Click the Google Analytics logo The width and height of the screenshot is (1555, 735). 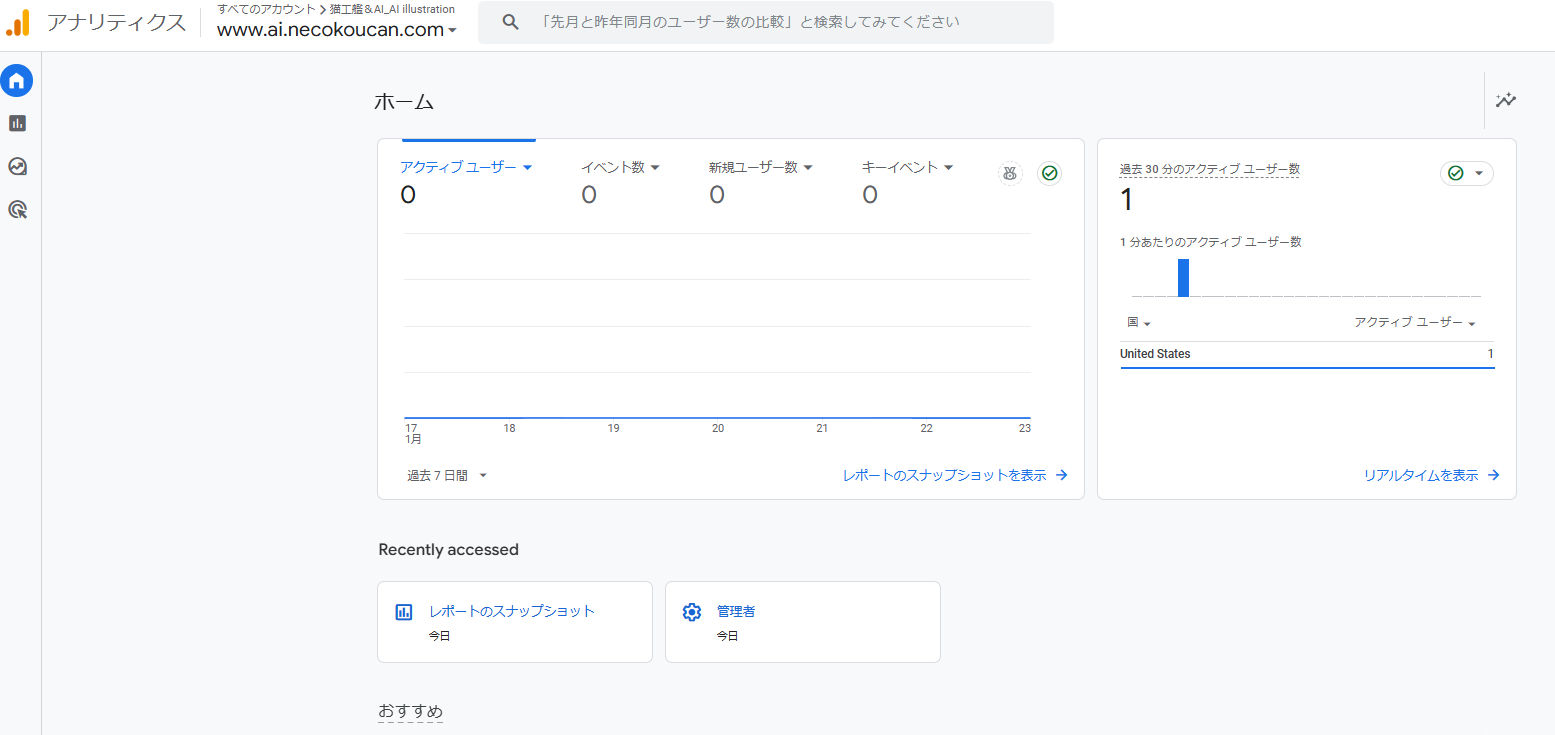pyautogui.click(x=18, y=23)
